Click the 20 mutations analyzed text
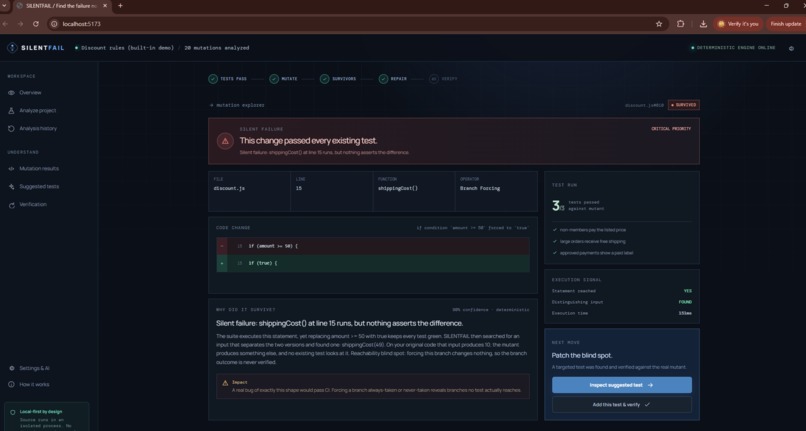This screenshot has height=431, width=806. [216, 48]
